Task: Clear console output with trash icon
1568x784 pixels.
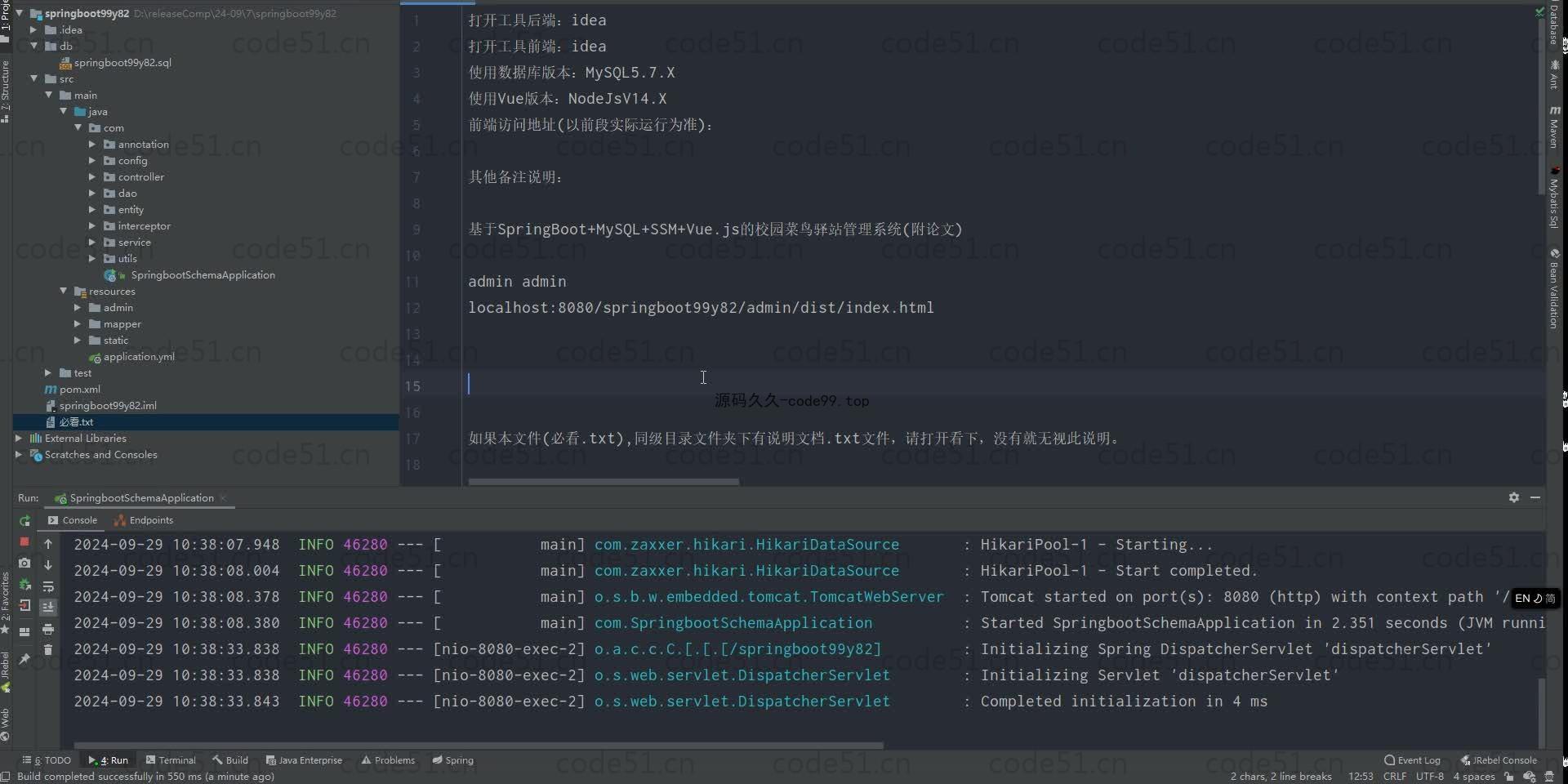Action: [48, 650]
